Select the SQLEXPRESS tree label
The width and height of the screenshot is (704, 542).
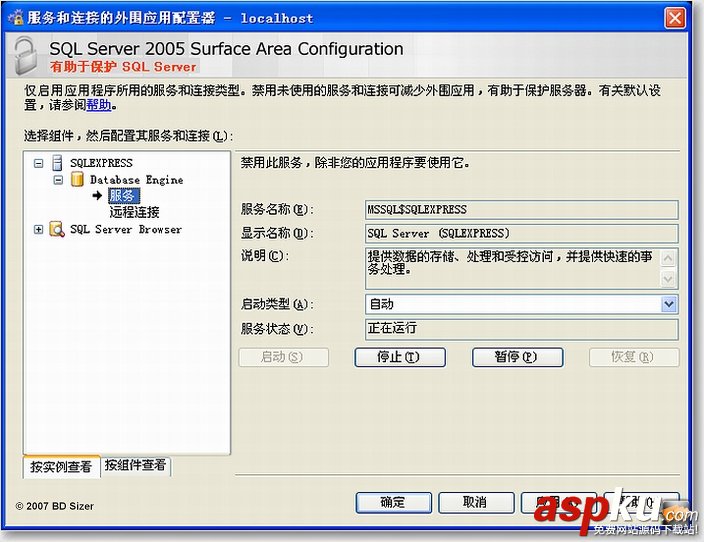click(x=101, y=163)
